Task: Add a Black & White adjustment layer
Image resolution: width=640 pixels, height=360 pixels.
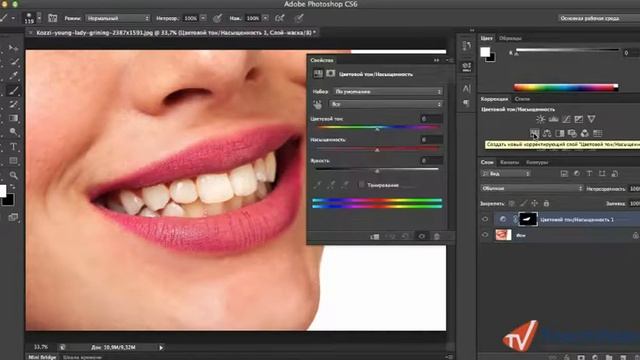Action: pos(560,133)
